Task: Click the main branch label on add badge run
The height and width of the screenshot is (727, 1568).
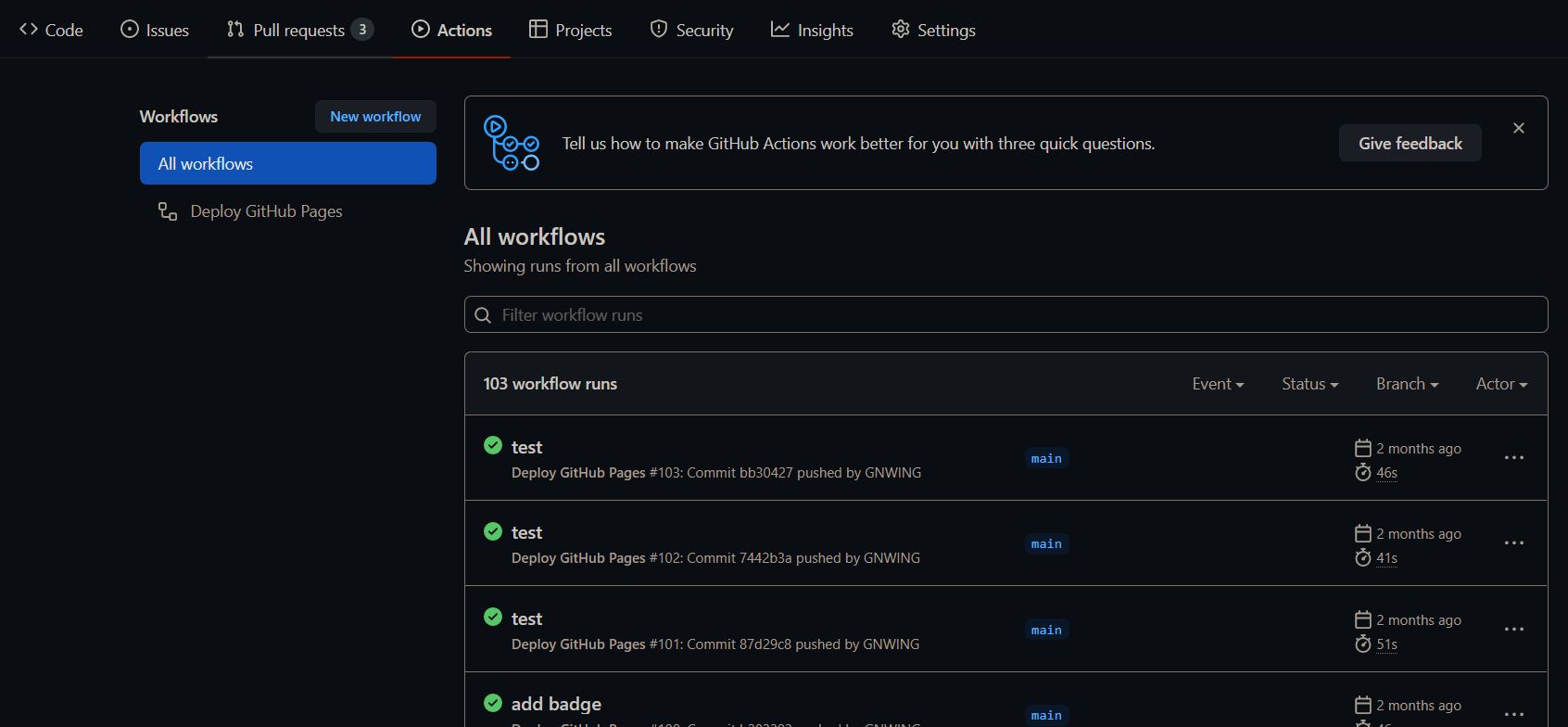Action: coord(1046,715)
